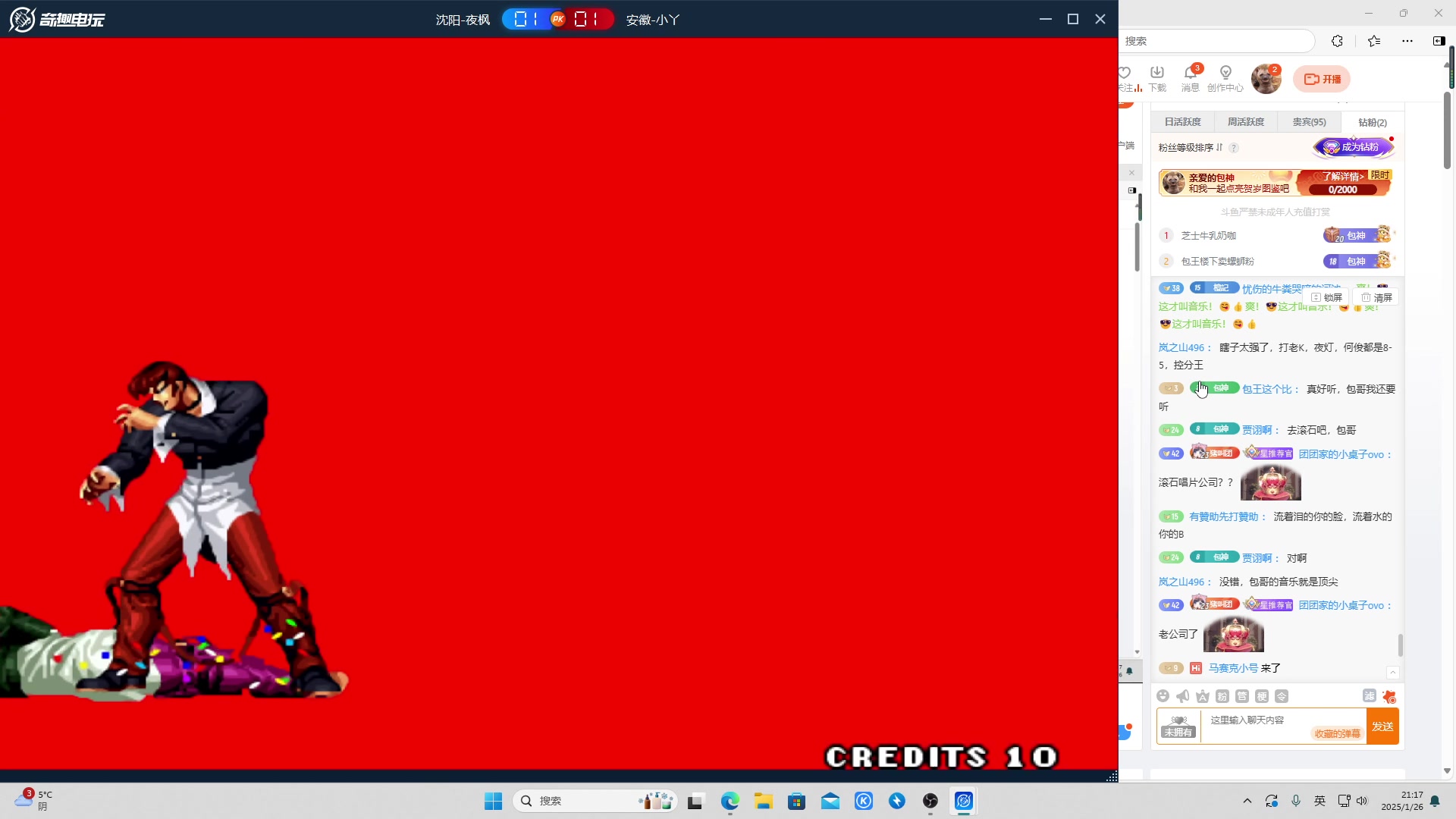Open username 包王这个比 in chat
This screenshot has height=819, width=1456.
1267,389
